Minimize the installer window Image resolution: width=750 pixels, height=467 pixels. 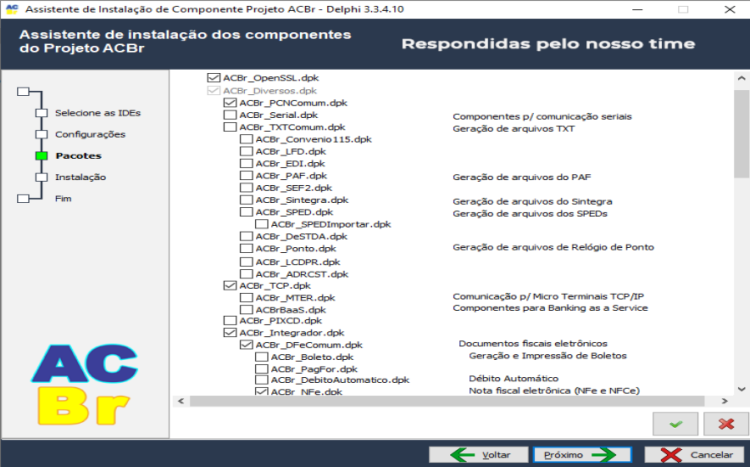(637, 10)
